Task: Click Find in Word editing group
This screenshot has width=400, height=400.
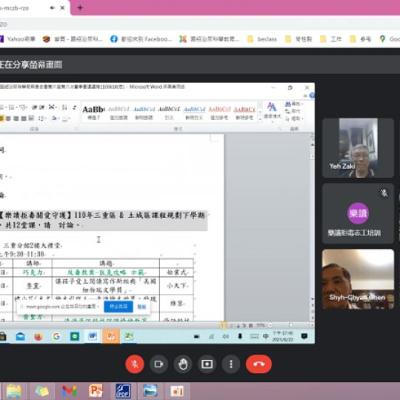Action: click(293, 104)
